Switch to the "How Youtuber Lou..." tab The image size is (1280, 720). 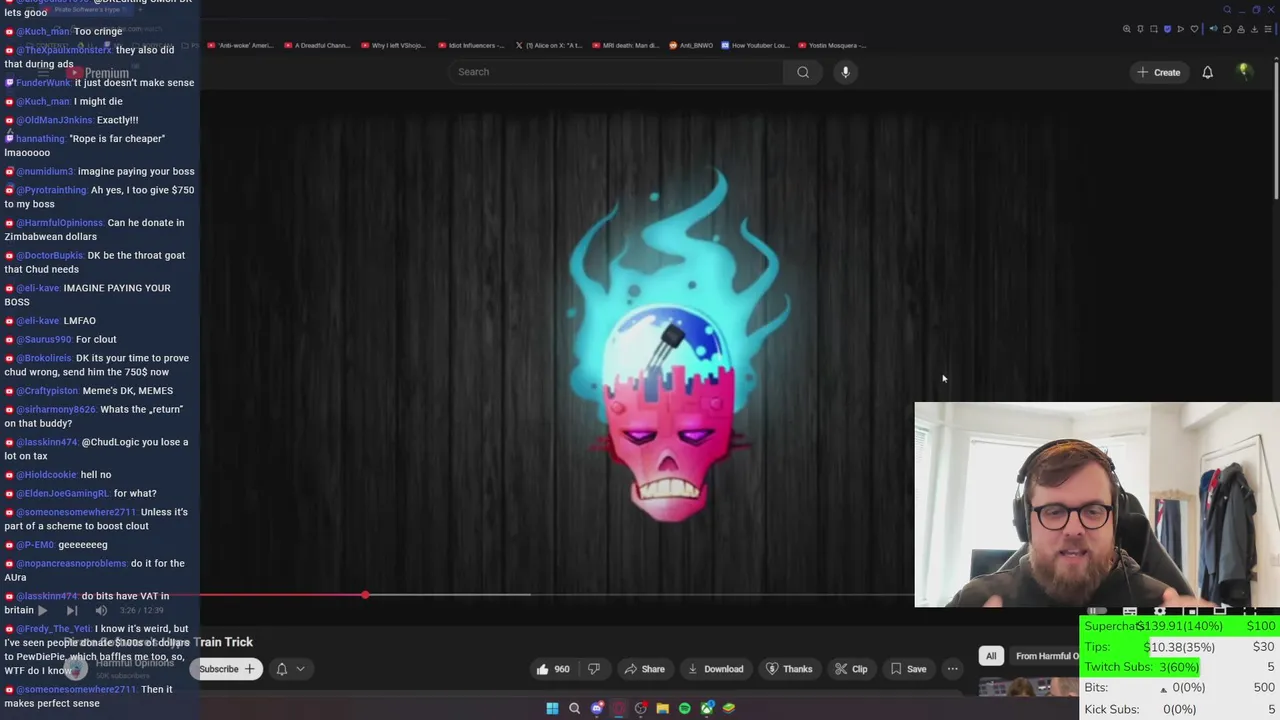[x=755, y=45]
